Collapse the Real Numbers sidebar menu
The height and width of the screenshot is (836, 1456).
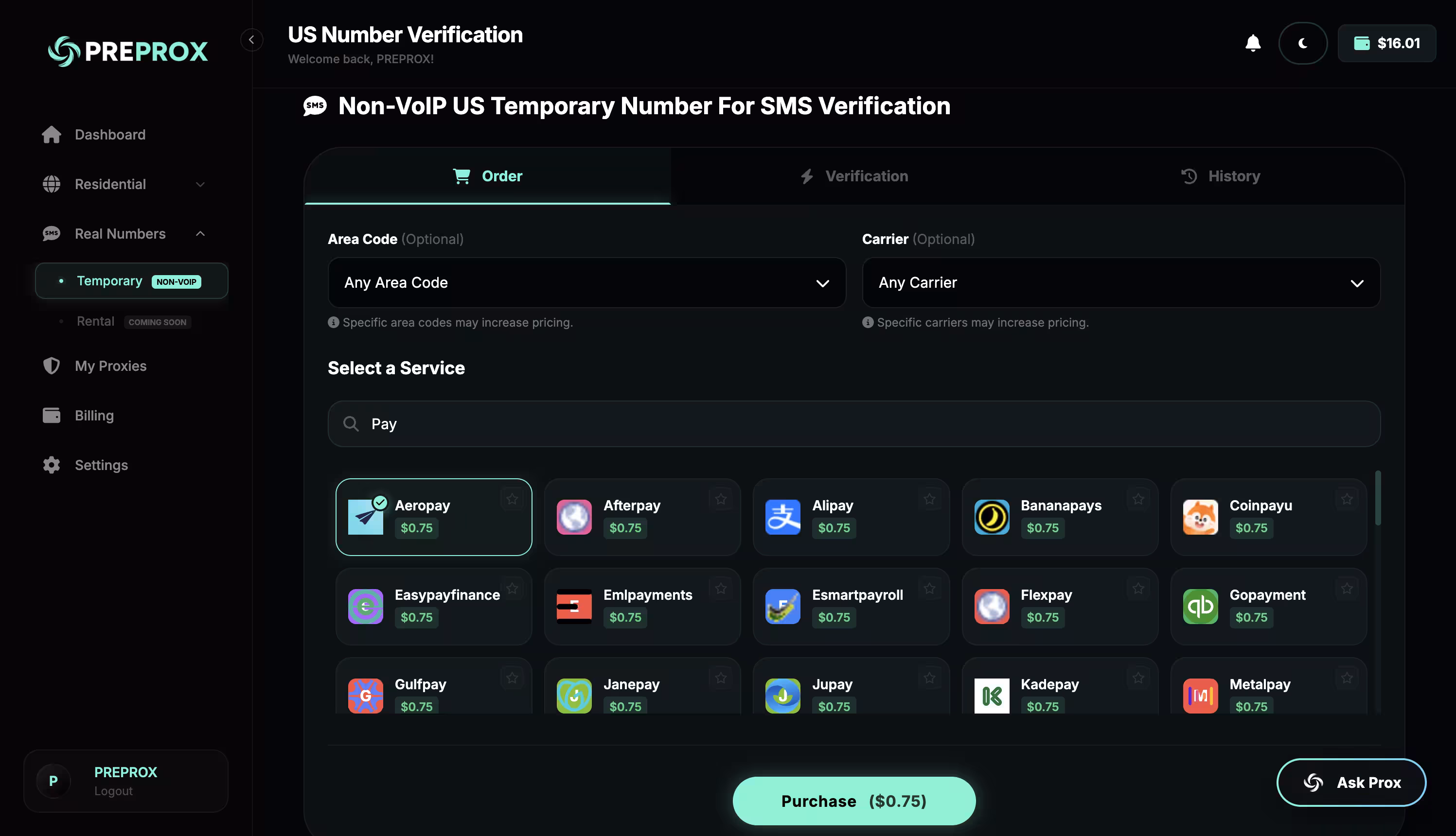(x=126, y=234)
